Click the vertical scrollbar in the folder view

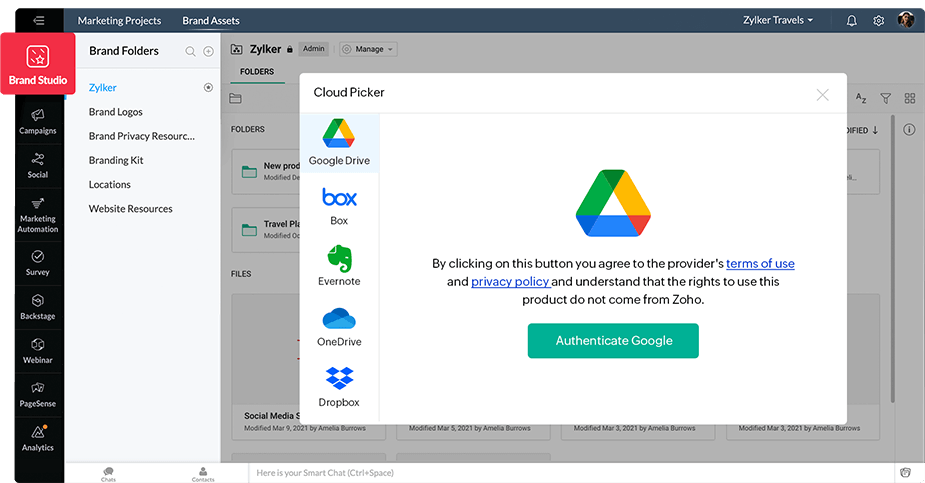[x=893, y=259]
